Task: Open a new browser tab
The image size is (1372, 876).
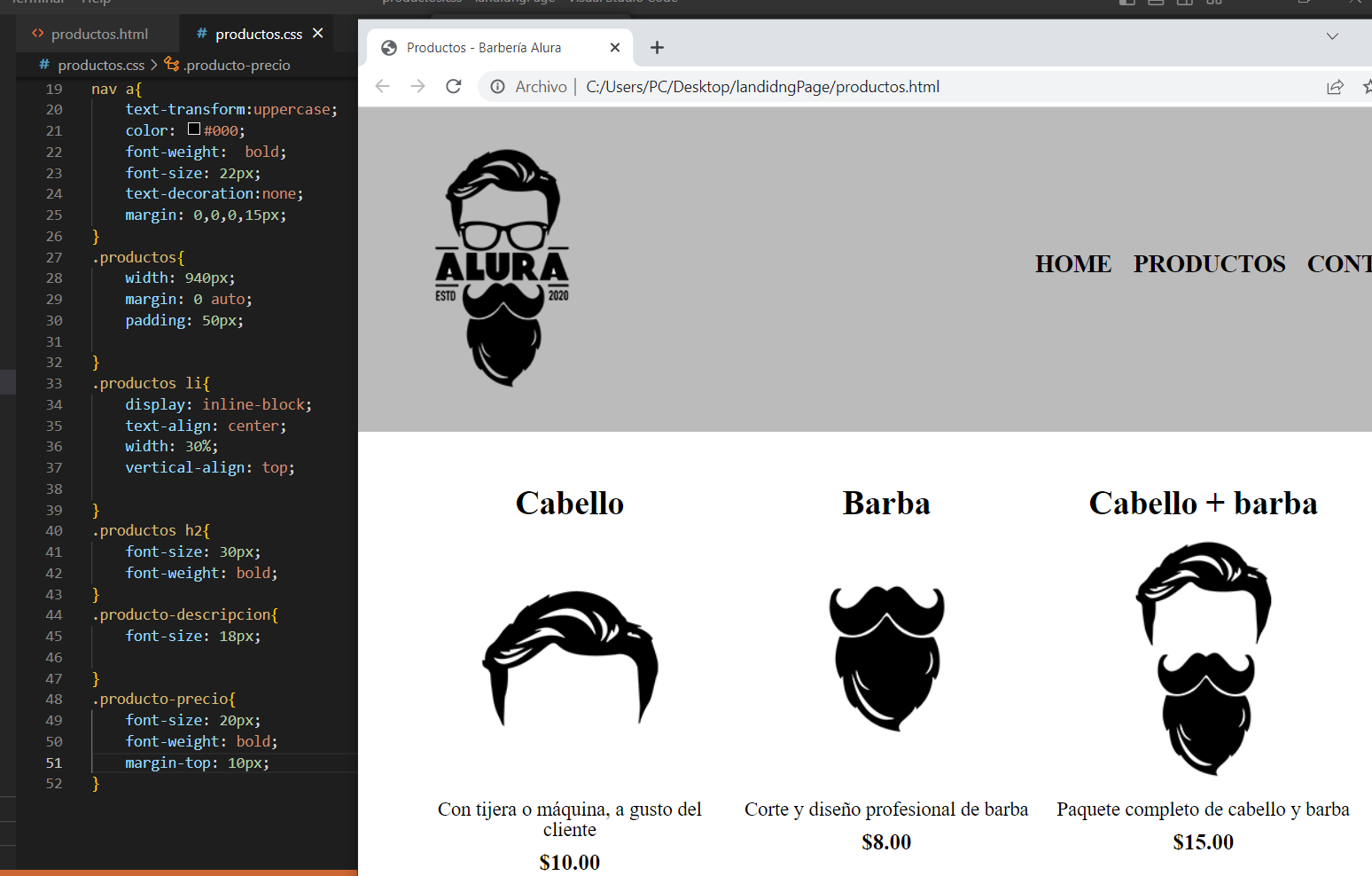Action: 657,48
